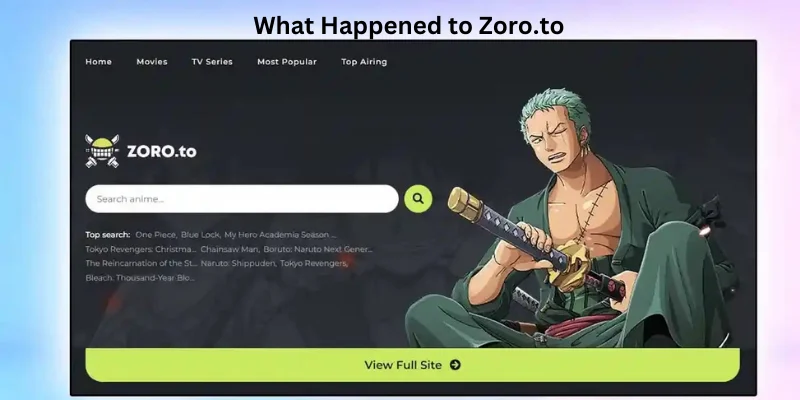Click The Reincarnation of the St... link
800x400 pixels.
[141, 264]
